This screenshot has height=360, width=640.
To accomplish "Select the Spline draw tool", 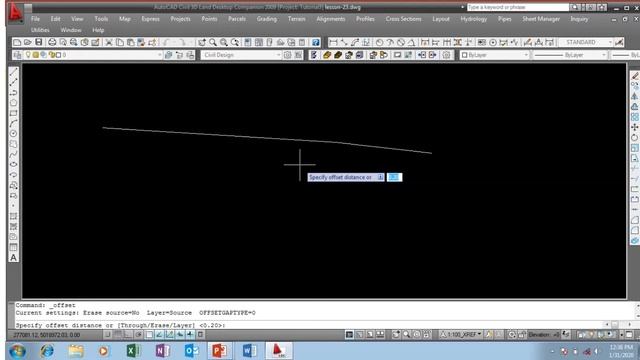I will (x=13, y=154).
